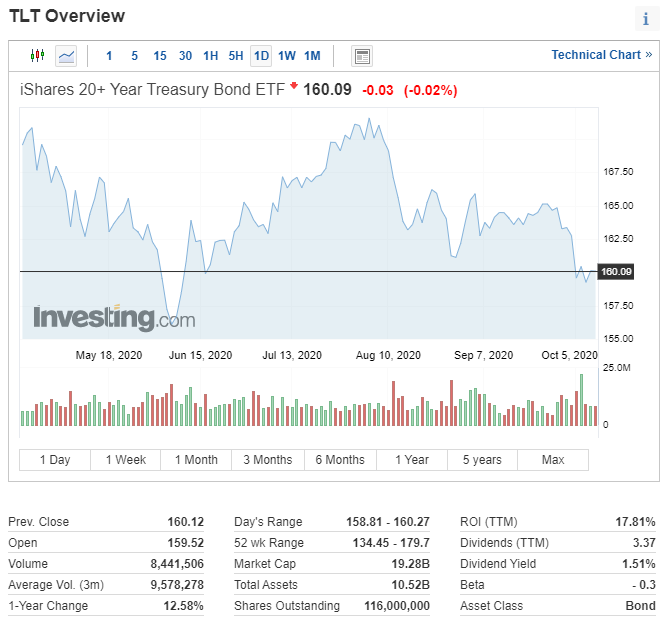Select the 1M interval
Screen dimensions: 667x629
312,56
